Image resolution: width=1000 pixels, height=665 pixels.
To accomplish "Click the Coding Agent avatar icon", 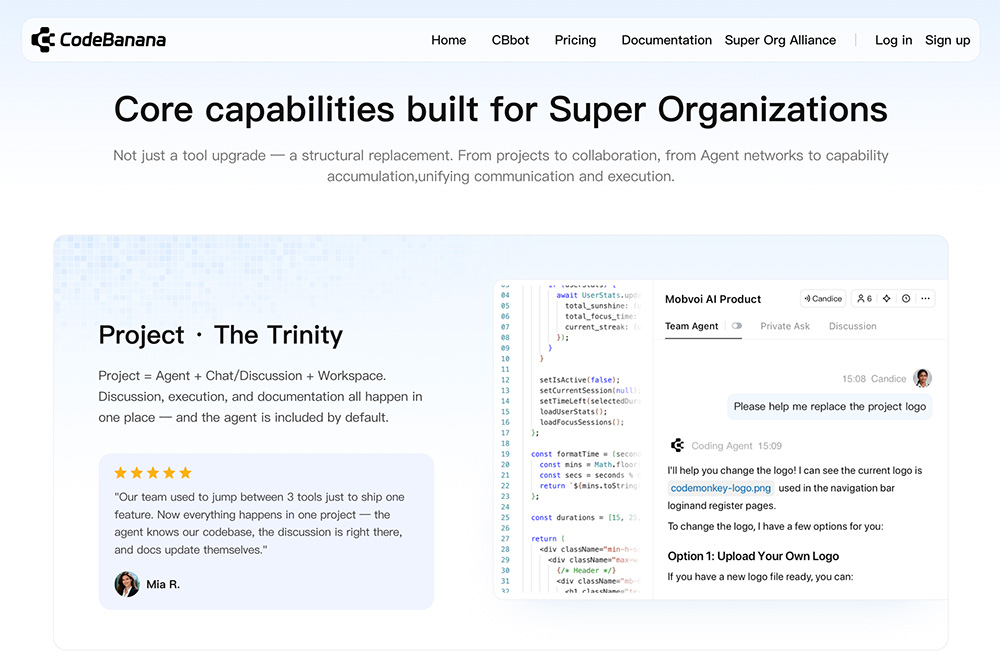I will (x=678, y=446).
